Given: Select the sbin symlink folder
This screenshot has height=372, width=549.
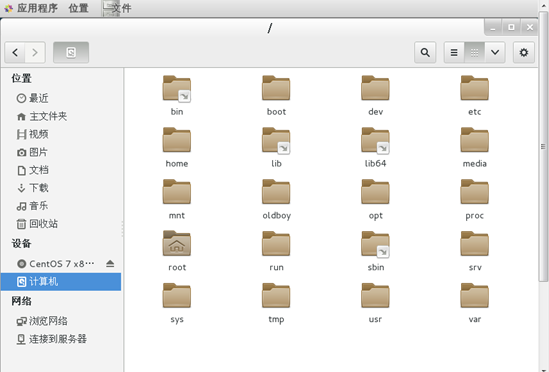Looking at the screenshot, I should click(x=375, y=244).
